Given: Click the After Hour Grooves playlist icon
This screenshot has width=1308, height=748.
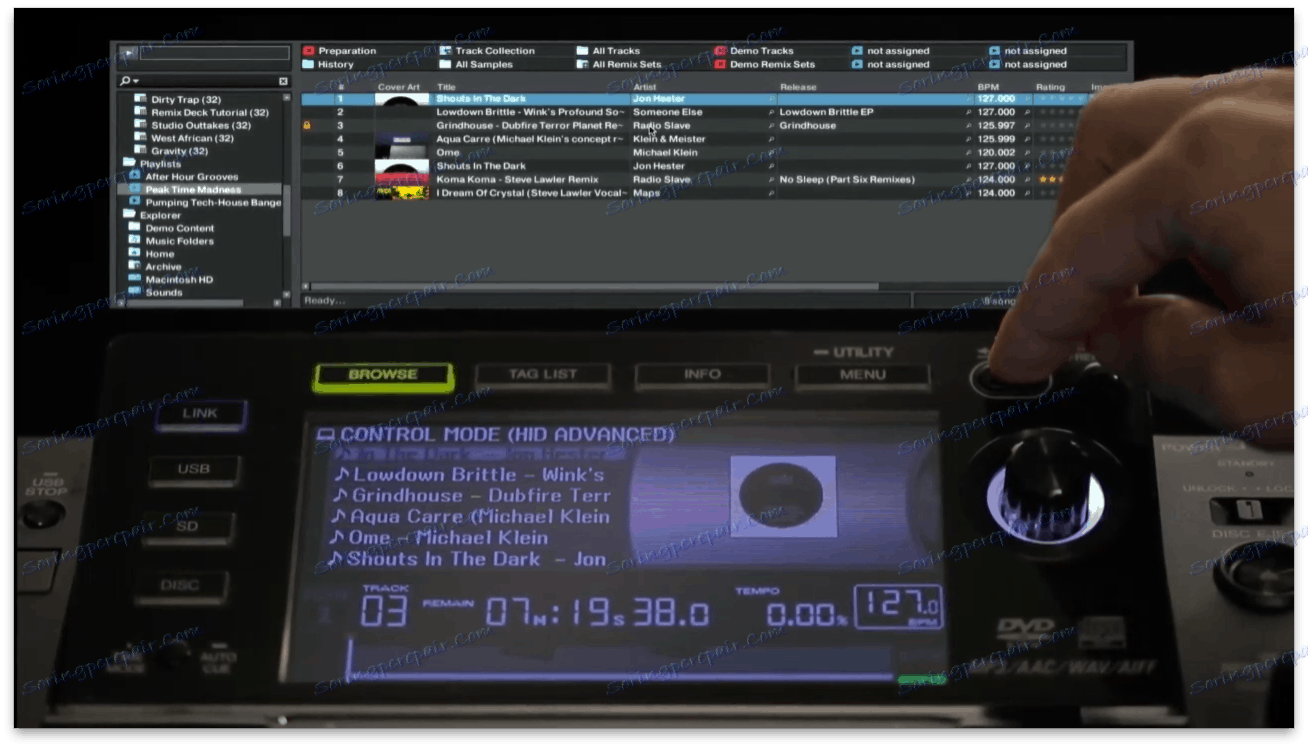Looking at the screenshot, I should pos(135,177).
